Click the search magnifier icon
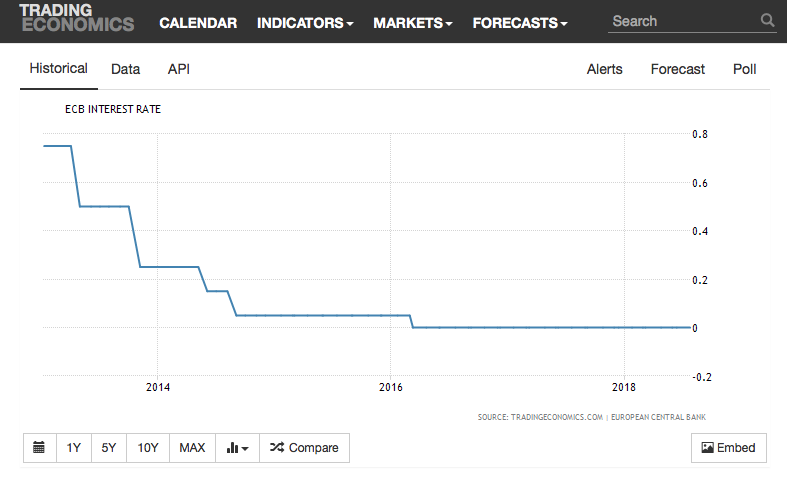This screenshot has height=479, width=787. (767, 20)
